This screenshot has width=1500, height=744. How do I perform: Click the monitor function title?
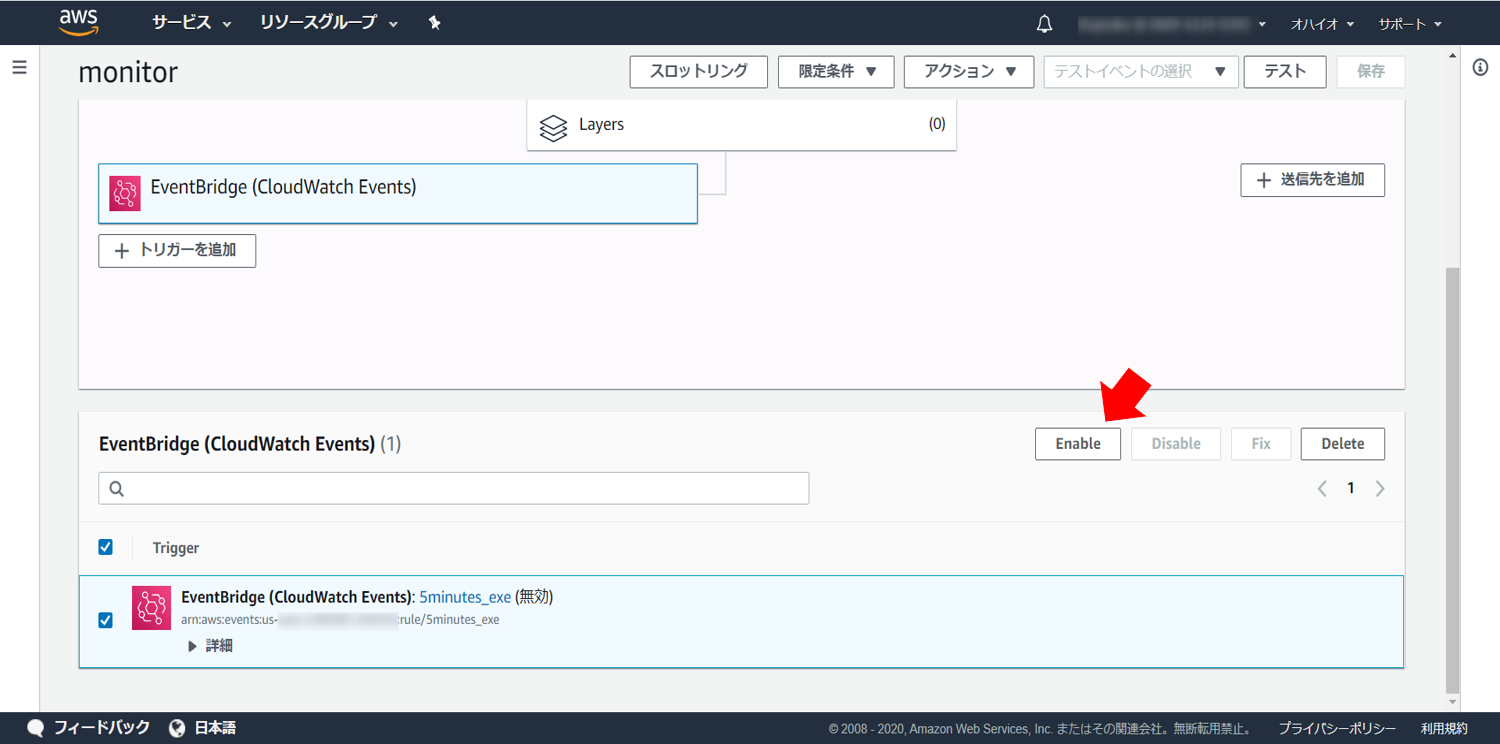(x=128, y=72)
